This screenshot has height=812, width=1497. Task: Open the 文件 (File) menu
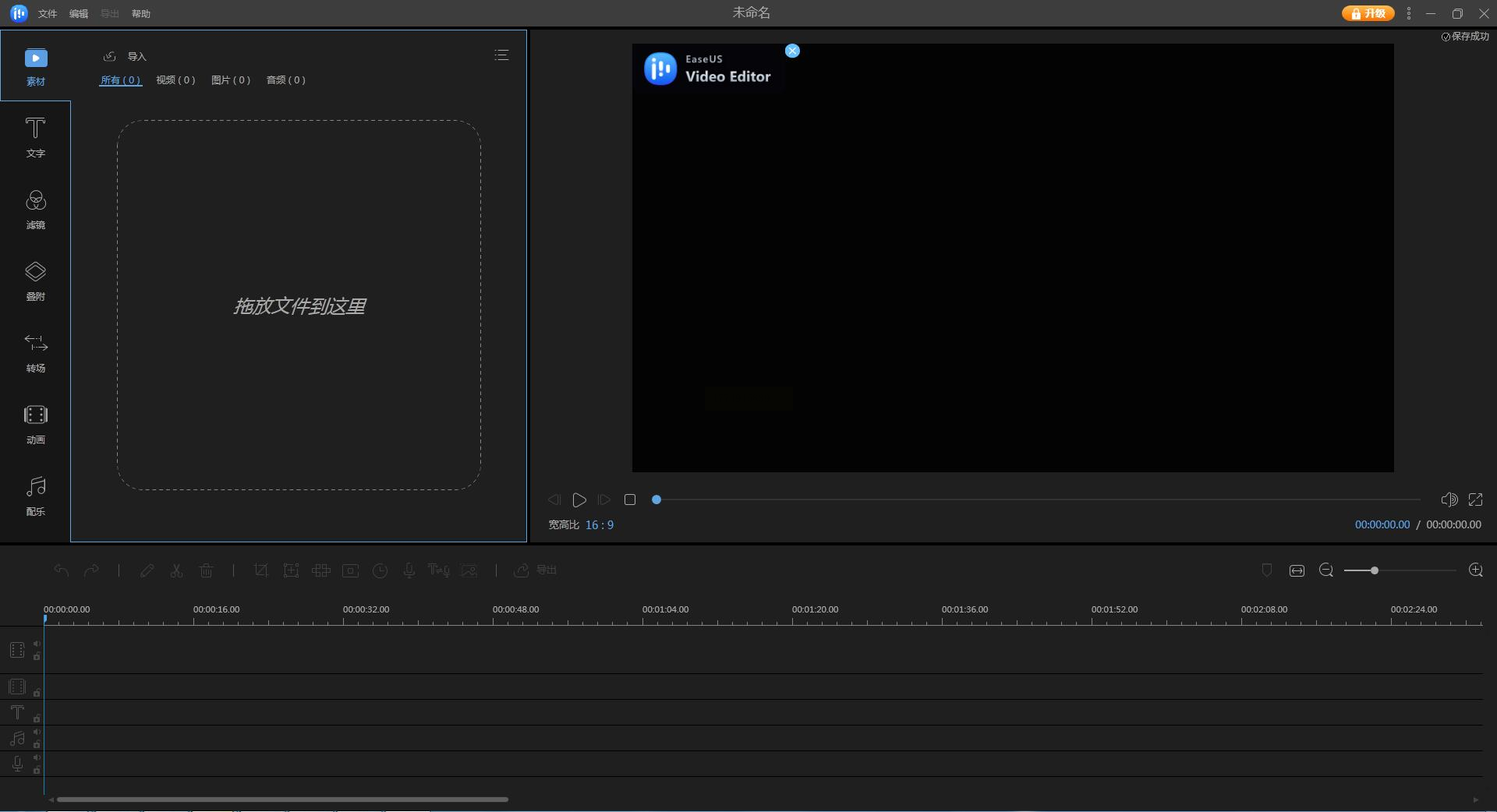[48, 14]
